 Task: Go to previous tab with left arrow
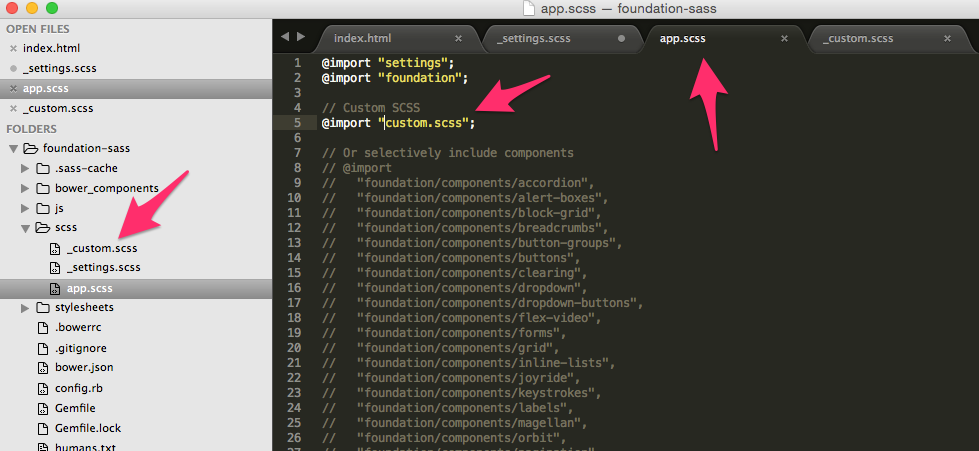tap(285, 37)
